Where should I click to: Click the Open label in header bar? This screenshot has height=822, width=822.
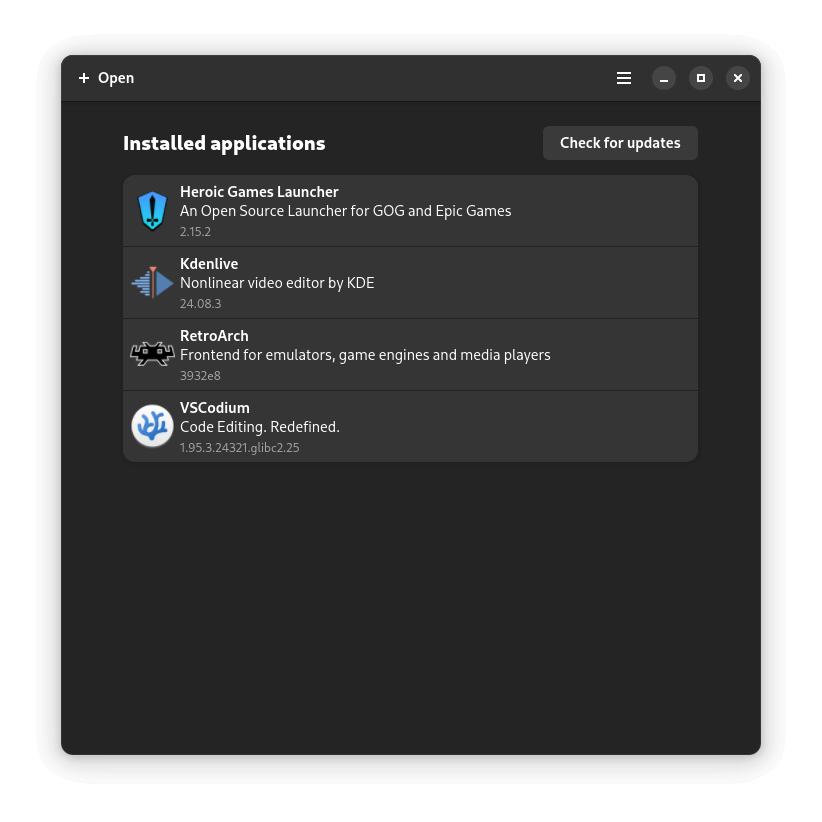point(116,78)
